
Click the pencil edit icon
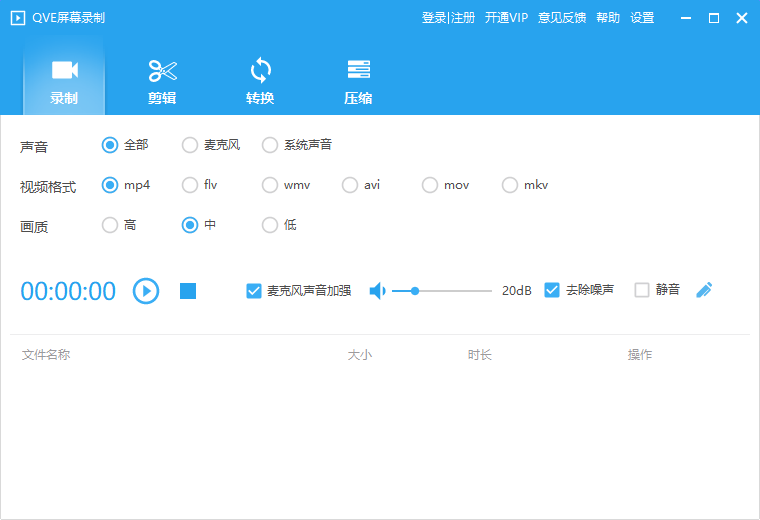coord(704,290)
